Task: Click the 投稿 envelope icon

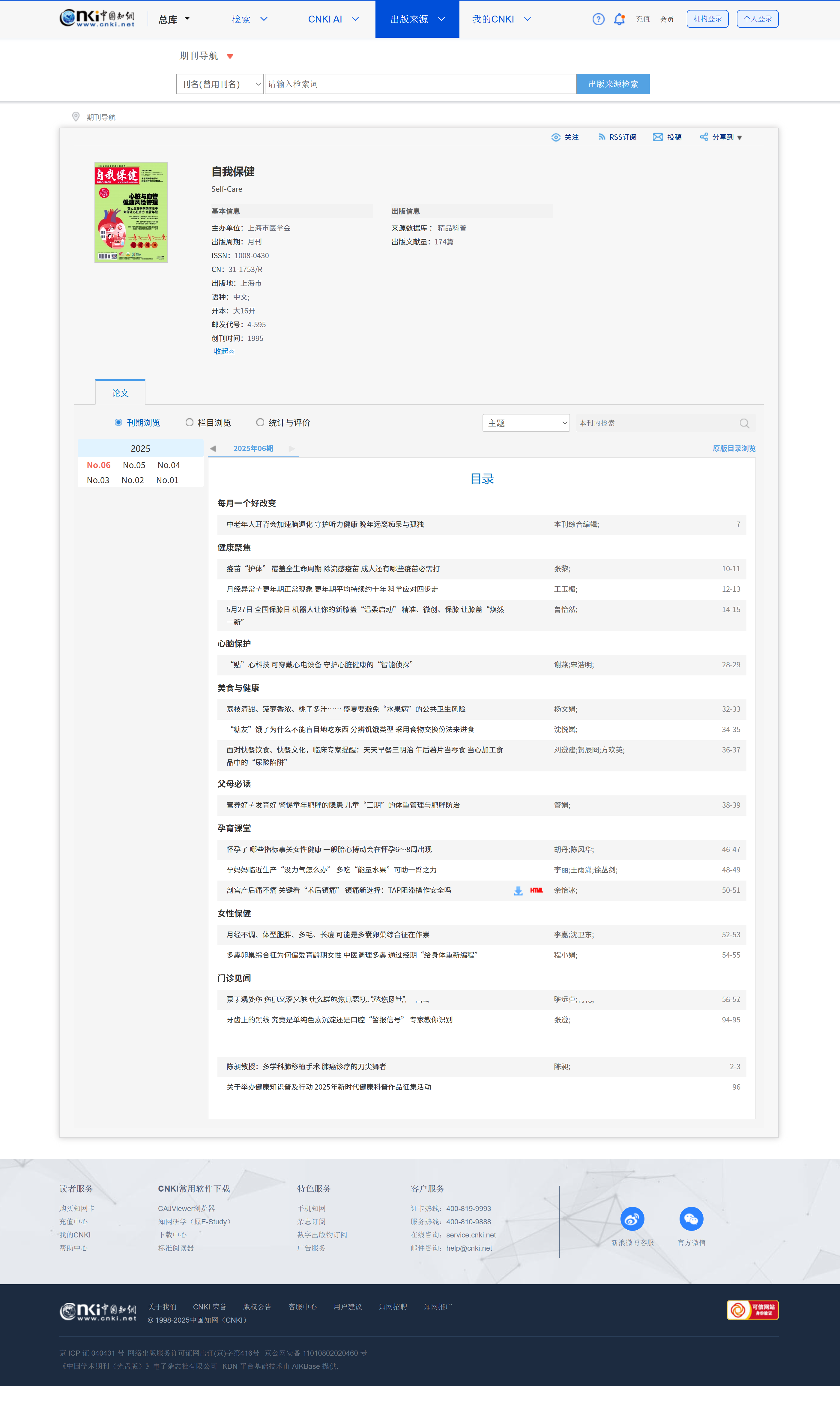Action: click(657, 138)
